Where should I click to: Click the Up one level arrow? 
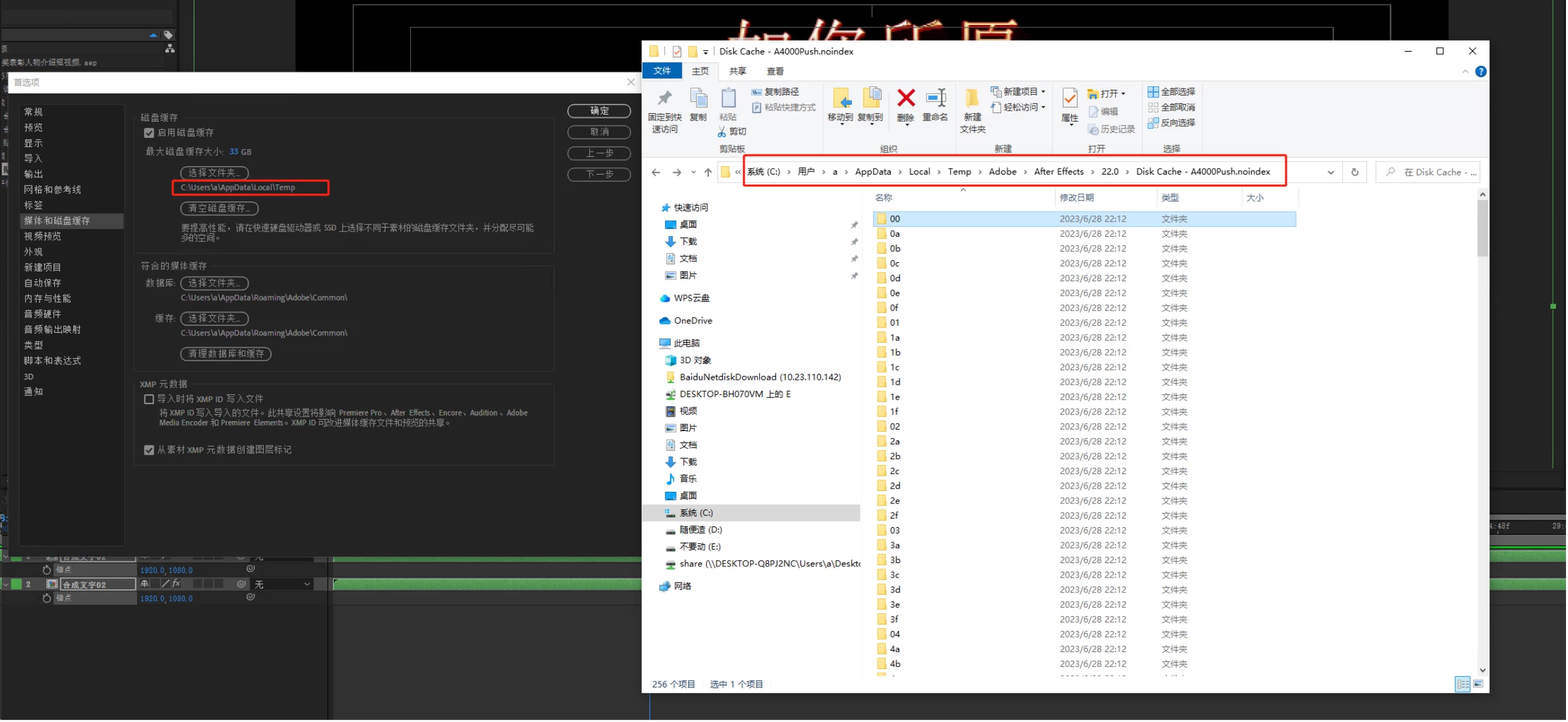pos(708,172)
